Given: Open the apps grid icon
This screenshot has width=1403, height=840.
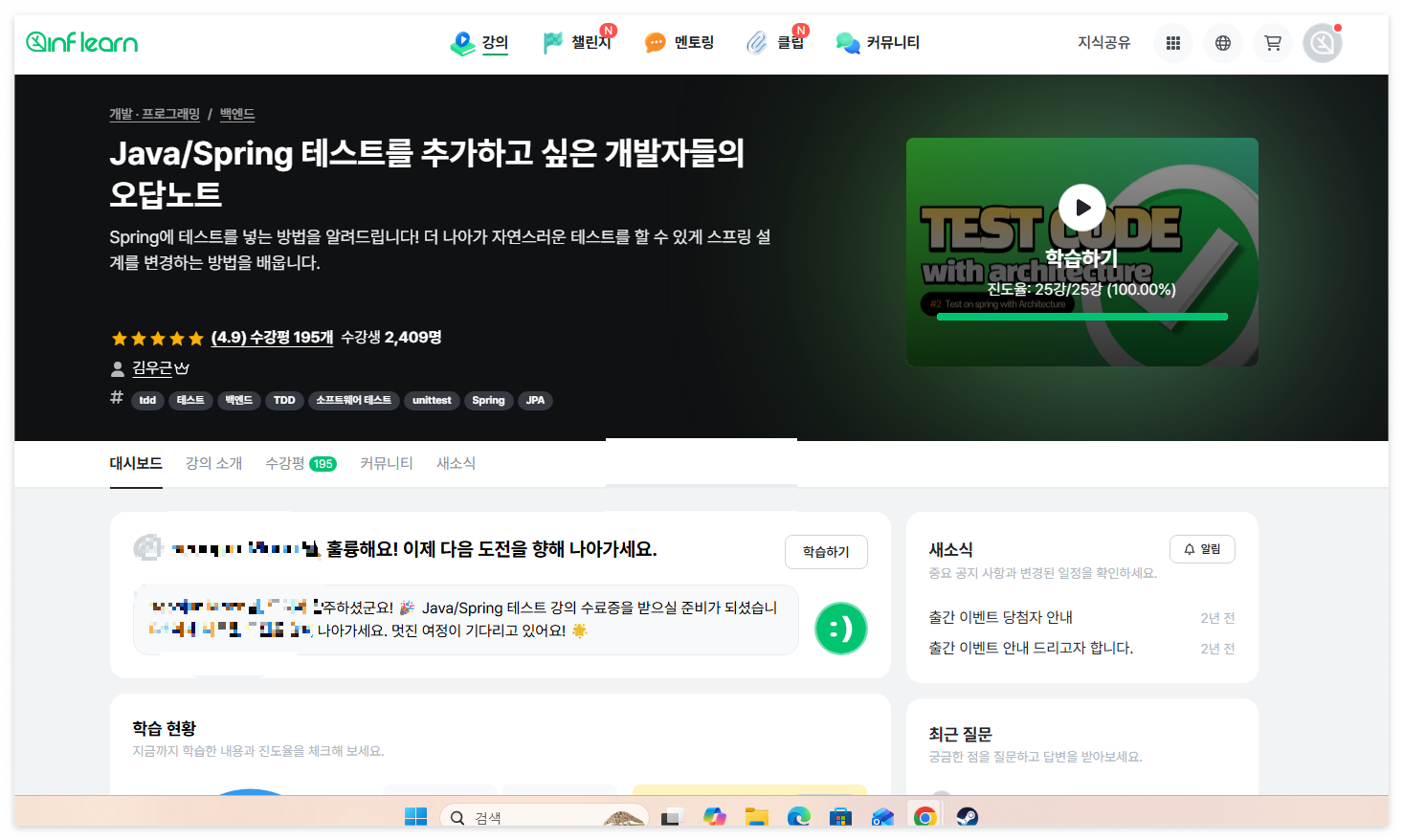Looking at the screenshot, I should pos(1173,43).
